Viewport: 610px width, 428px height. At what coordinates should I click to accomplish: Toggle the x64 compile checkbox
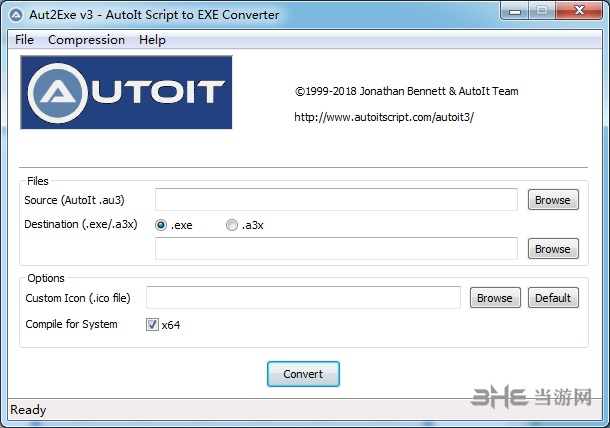coord(152,325)
